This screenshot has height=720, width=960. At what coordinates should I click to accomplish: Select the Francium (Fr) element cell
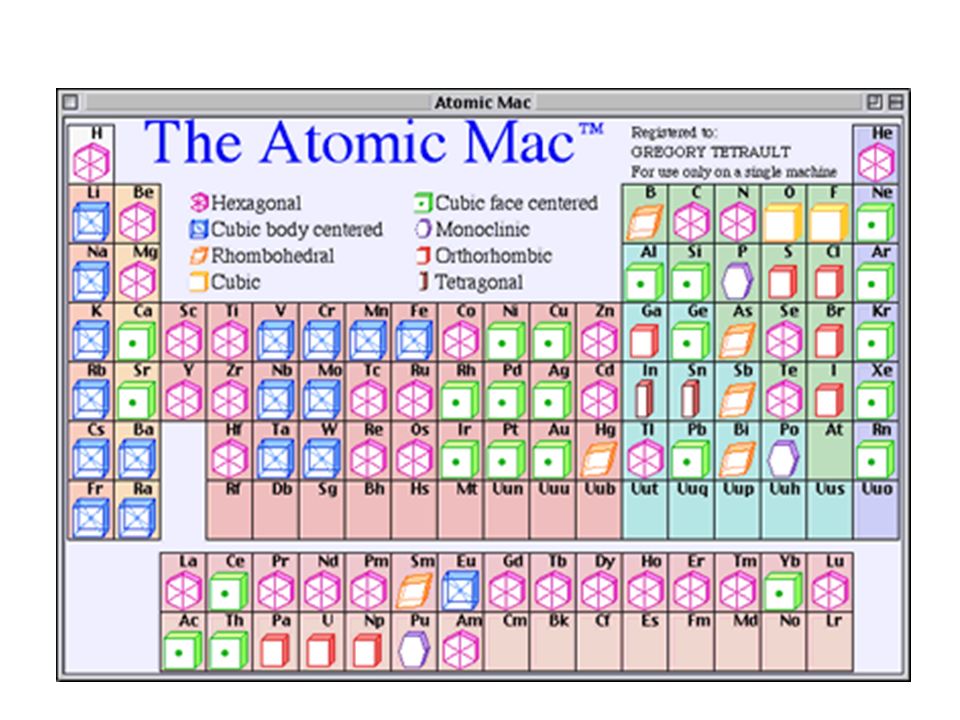tap(91, 511)
